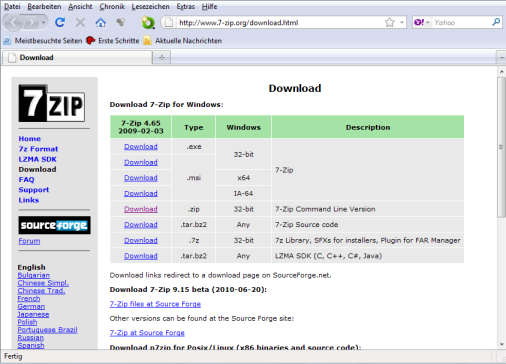Screen dimensions: 506x364
Task: Open the address bar history dropdown
Action: (x=402, y=23)
